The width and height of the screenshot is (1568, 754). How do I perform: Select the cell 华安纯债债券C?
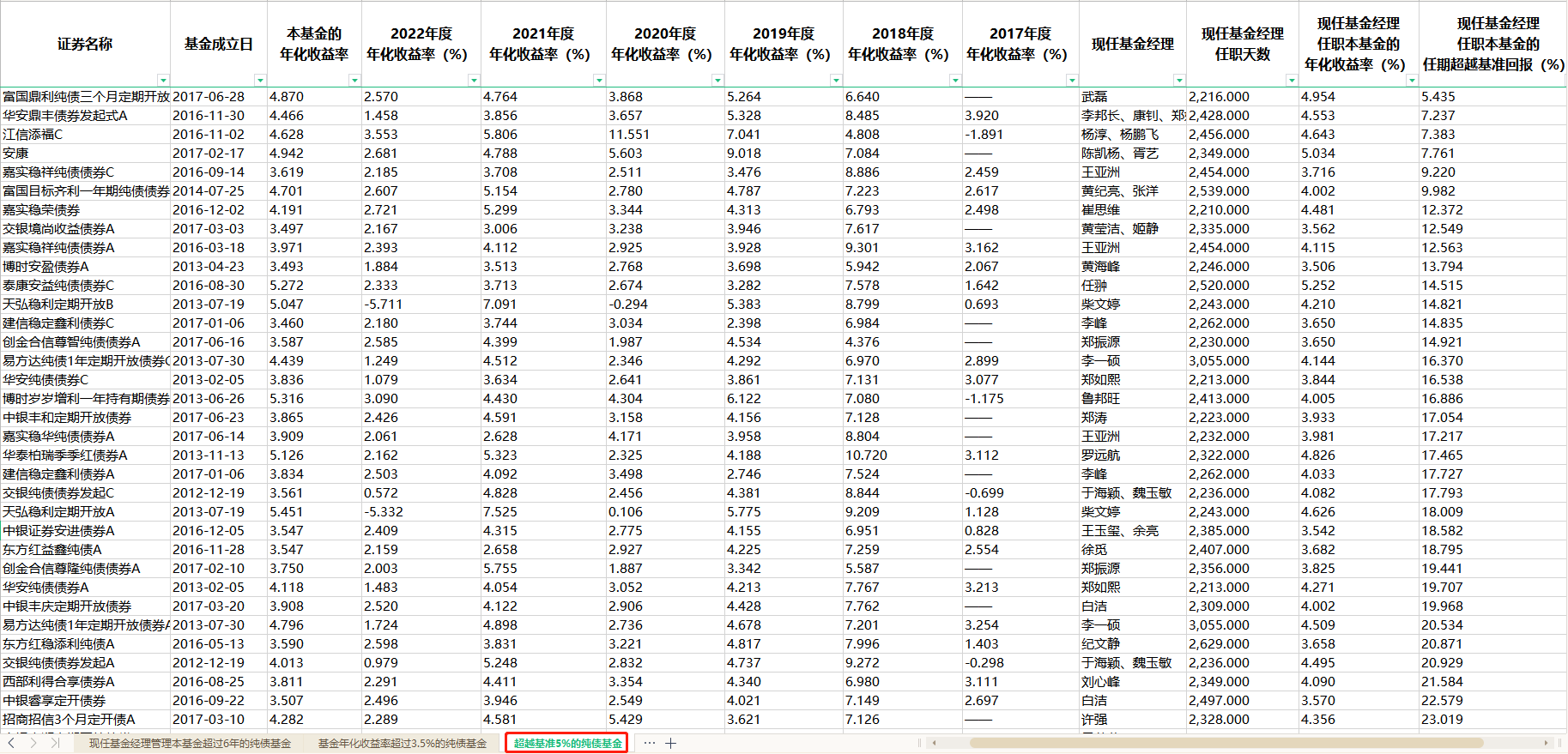coord(85,380)
